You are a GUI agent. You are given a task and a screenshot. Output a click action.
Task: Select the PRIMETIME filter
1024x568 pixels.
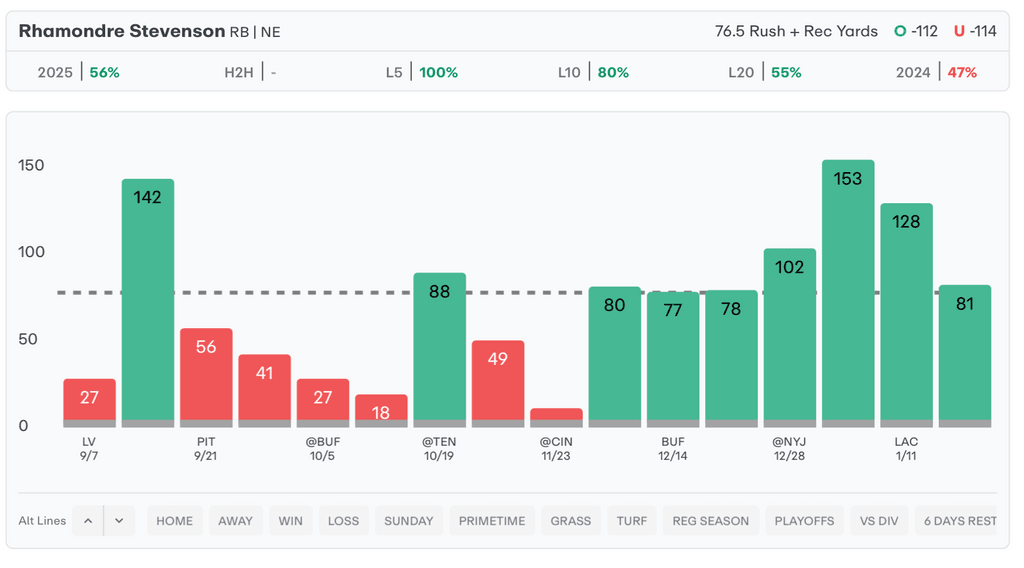point(492,521)
